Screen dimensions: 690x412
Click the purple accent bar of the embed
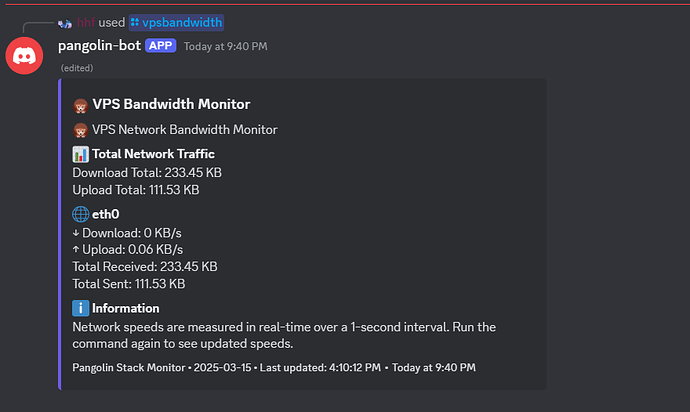pos(59,234)
